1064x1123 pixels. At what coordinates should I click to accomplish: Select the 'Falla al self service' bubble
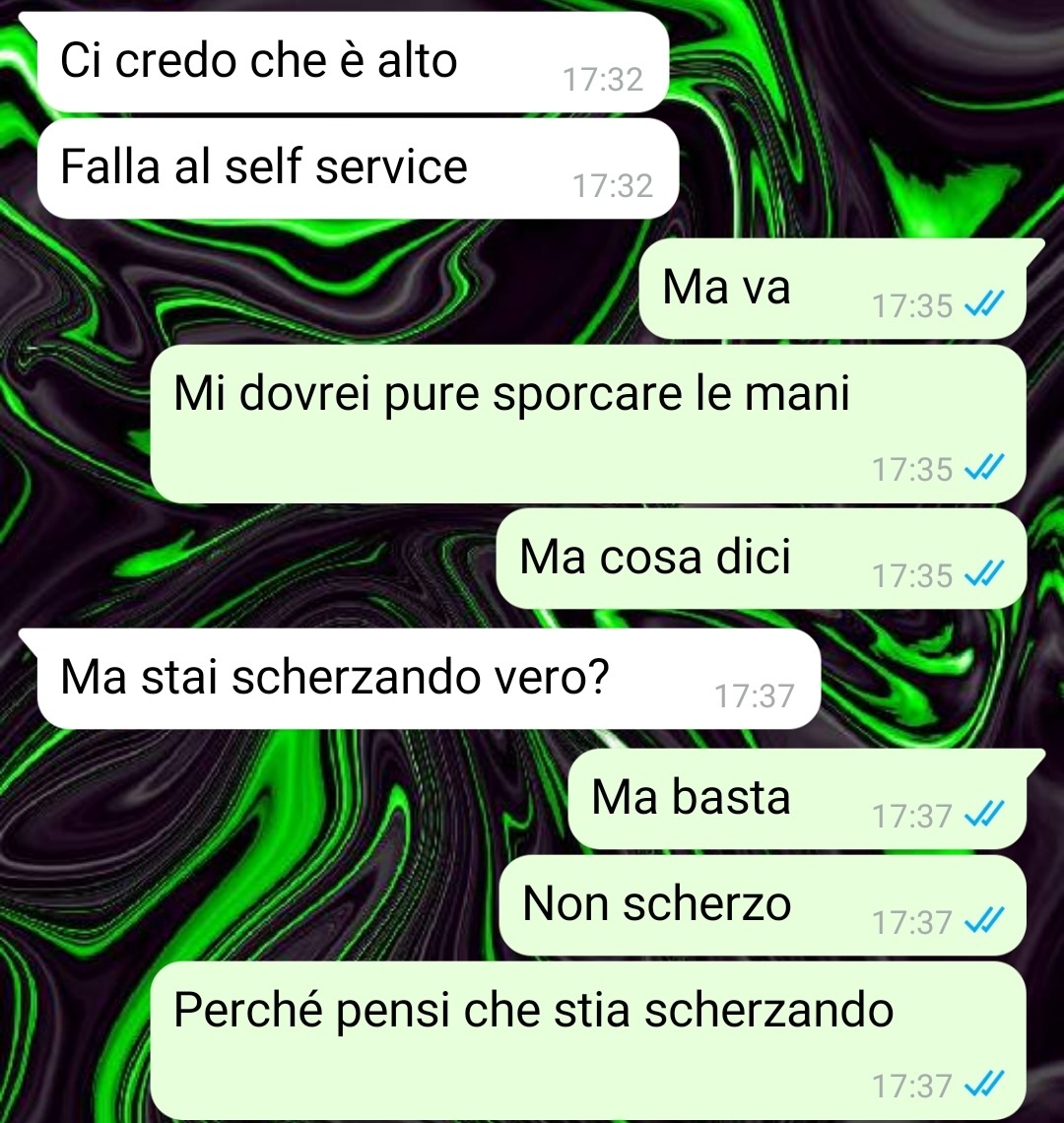point(358,168)
